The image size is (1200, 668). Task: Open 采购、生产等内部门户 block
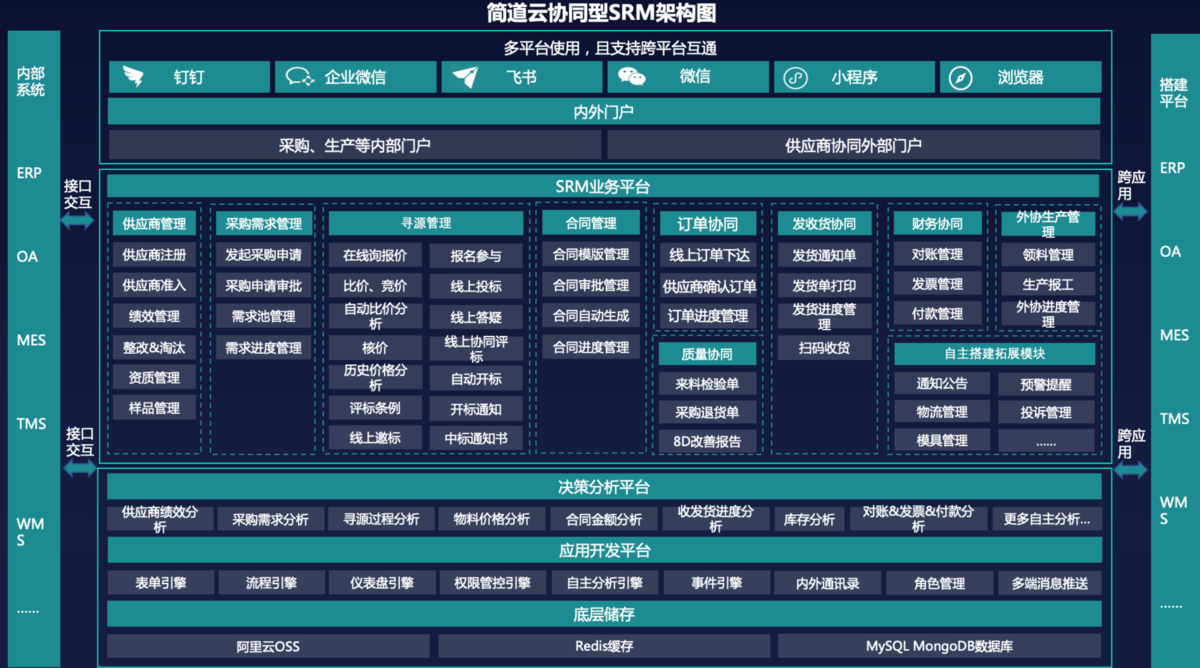[x=355, y=145]
